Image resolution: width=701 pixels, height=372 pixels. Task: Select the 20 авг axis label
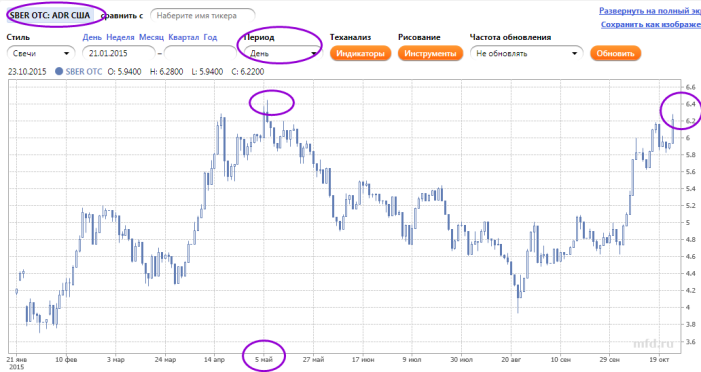point(511,359)
